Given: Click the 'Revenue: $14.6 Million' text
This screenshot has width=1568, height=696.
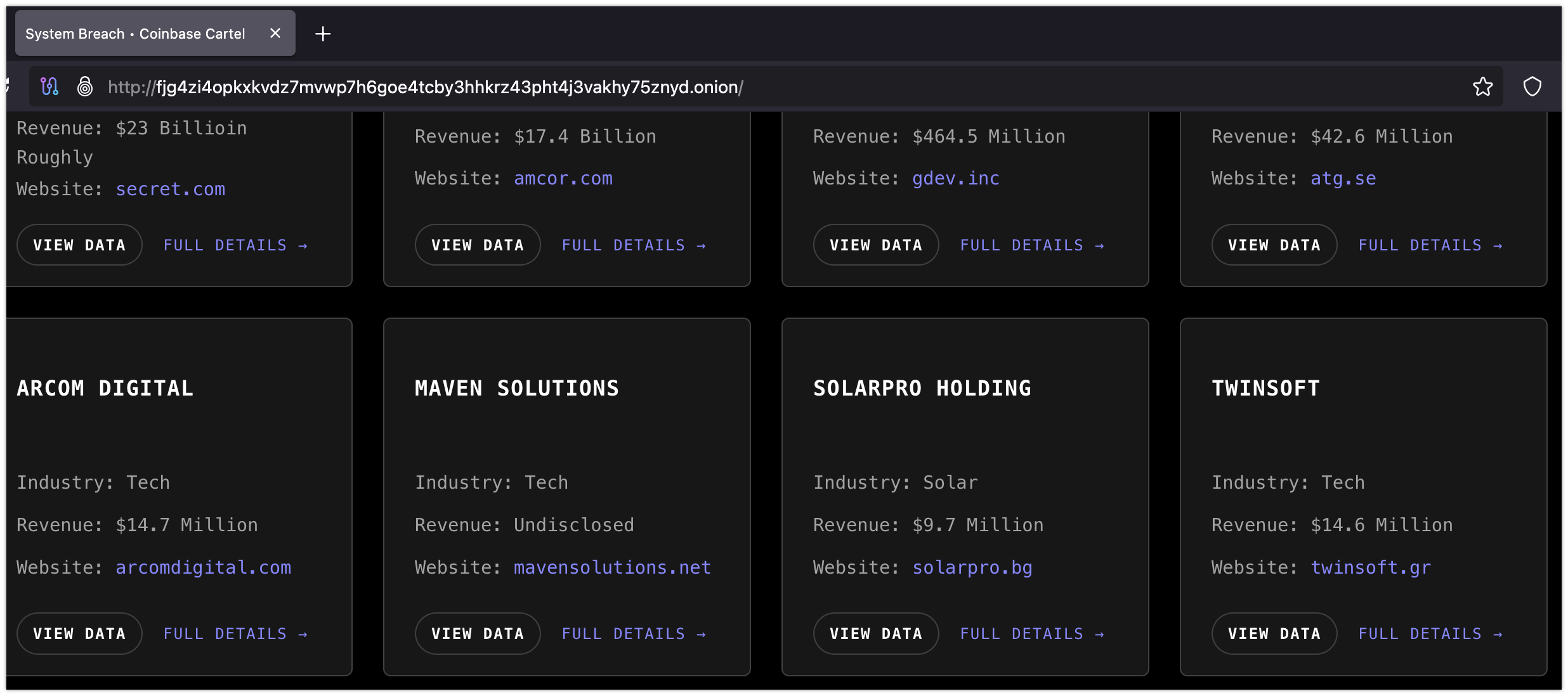Looking at the screenshot, I should (1332, 525).
